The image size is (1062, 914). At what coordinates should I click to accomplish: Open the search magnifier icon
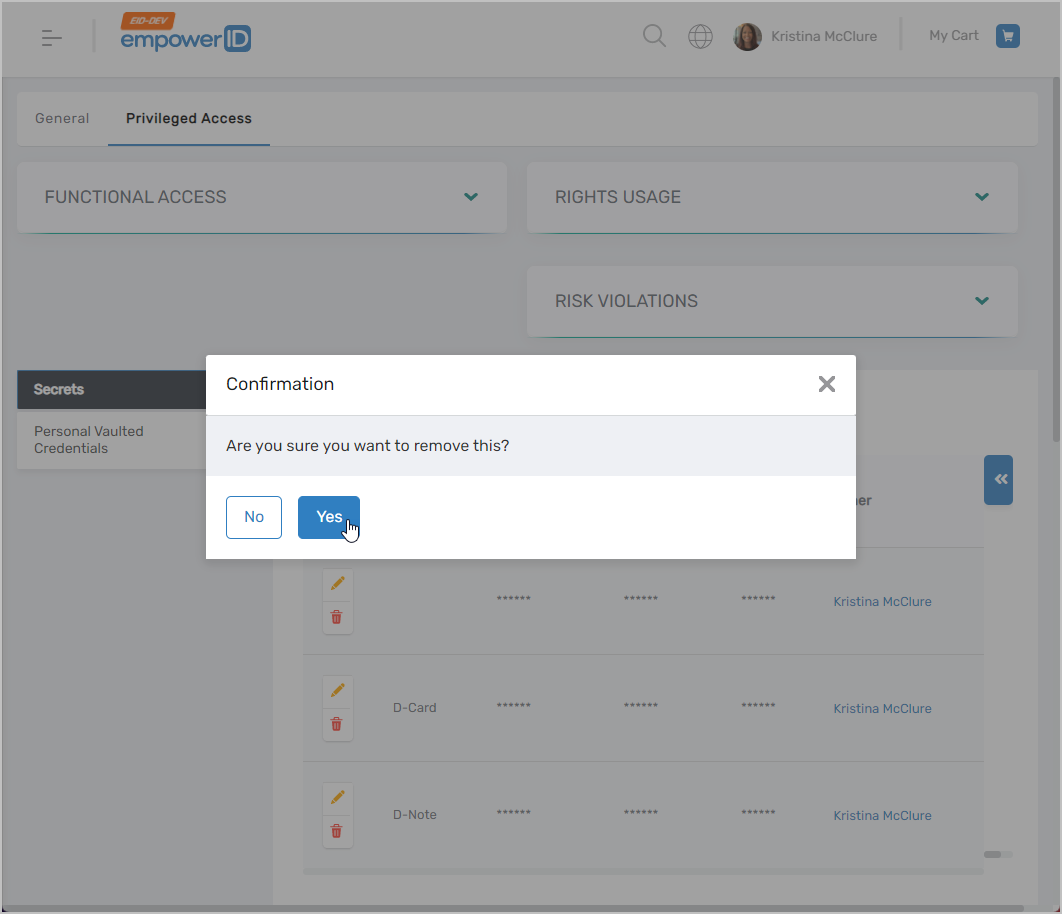654,37
